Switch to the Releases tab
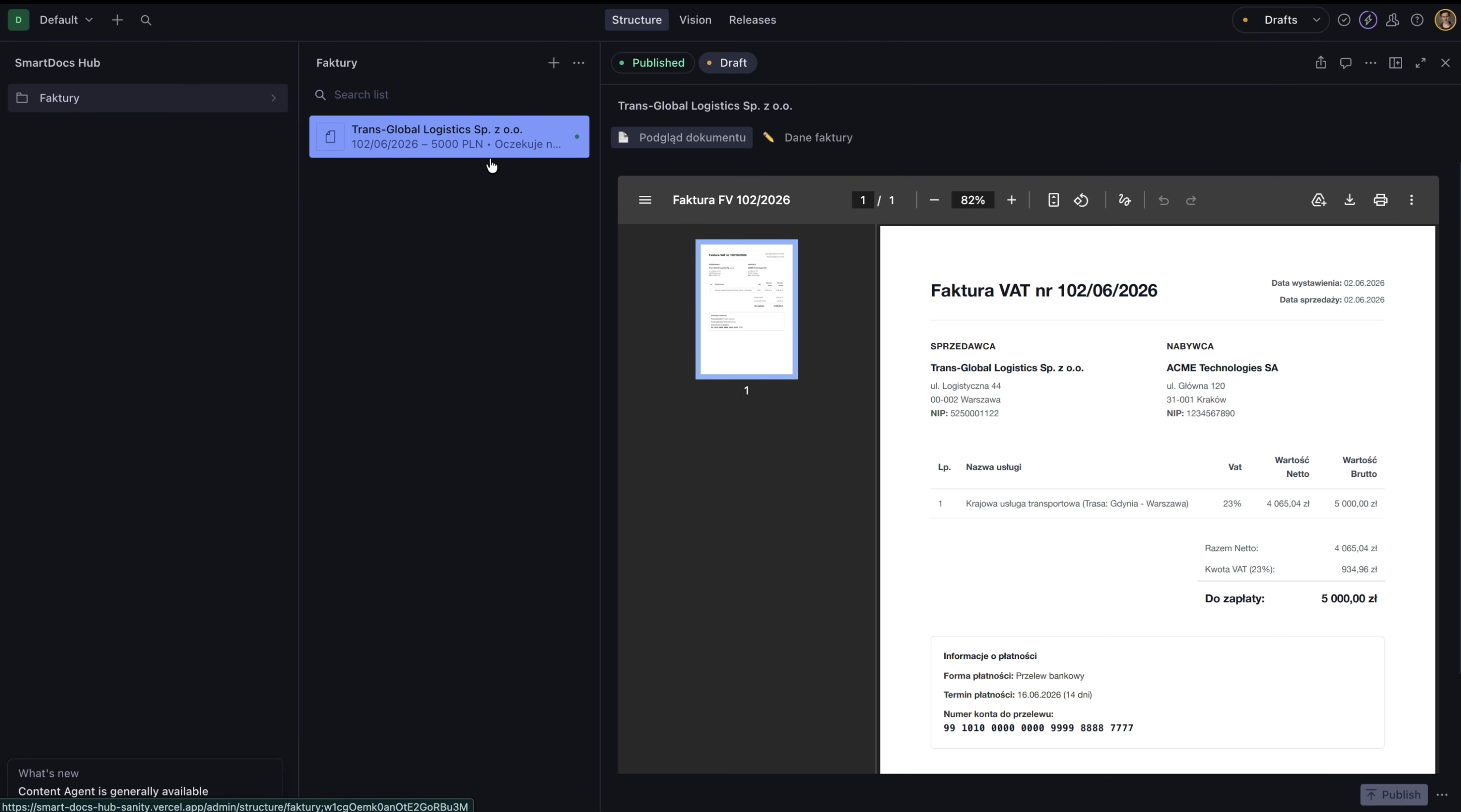Viewport: 1461px width, 812px height. [752, 20]
